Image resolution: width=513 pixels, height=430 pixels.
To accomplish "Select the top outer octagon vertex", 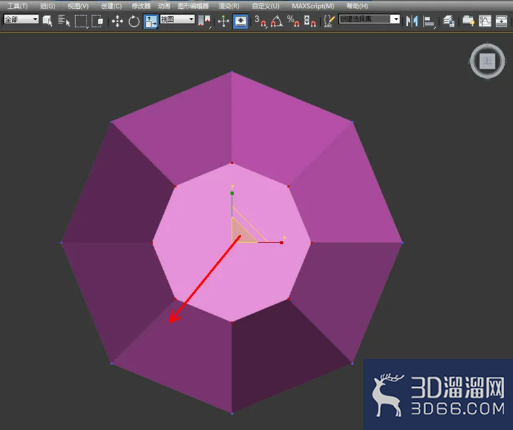I will tap(232, 71).
